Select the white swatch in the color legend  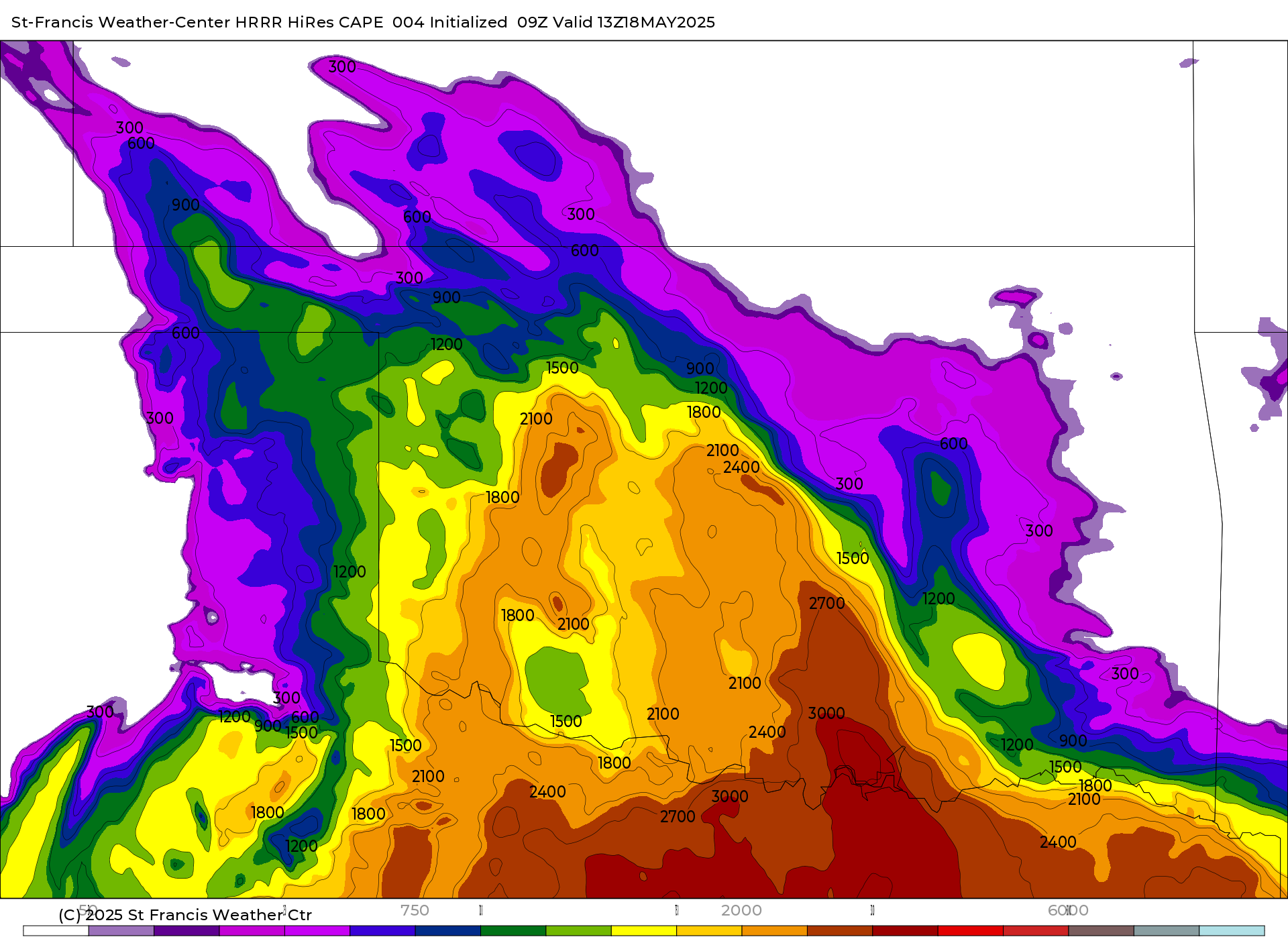(x=56, y=931)
